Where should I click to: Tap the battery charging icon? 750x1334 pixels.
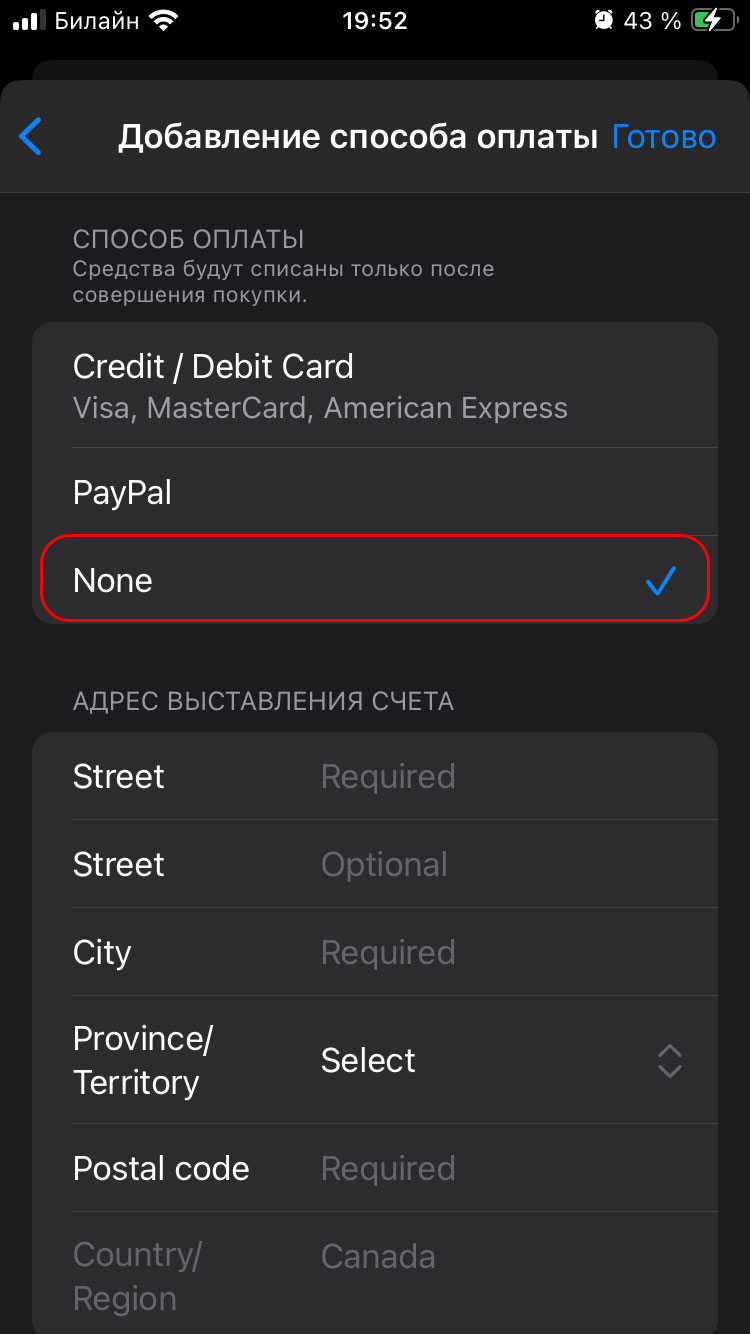712,20
